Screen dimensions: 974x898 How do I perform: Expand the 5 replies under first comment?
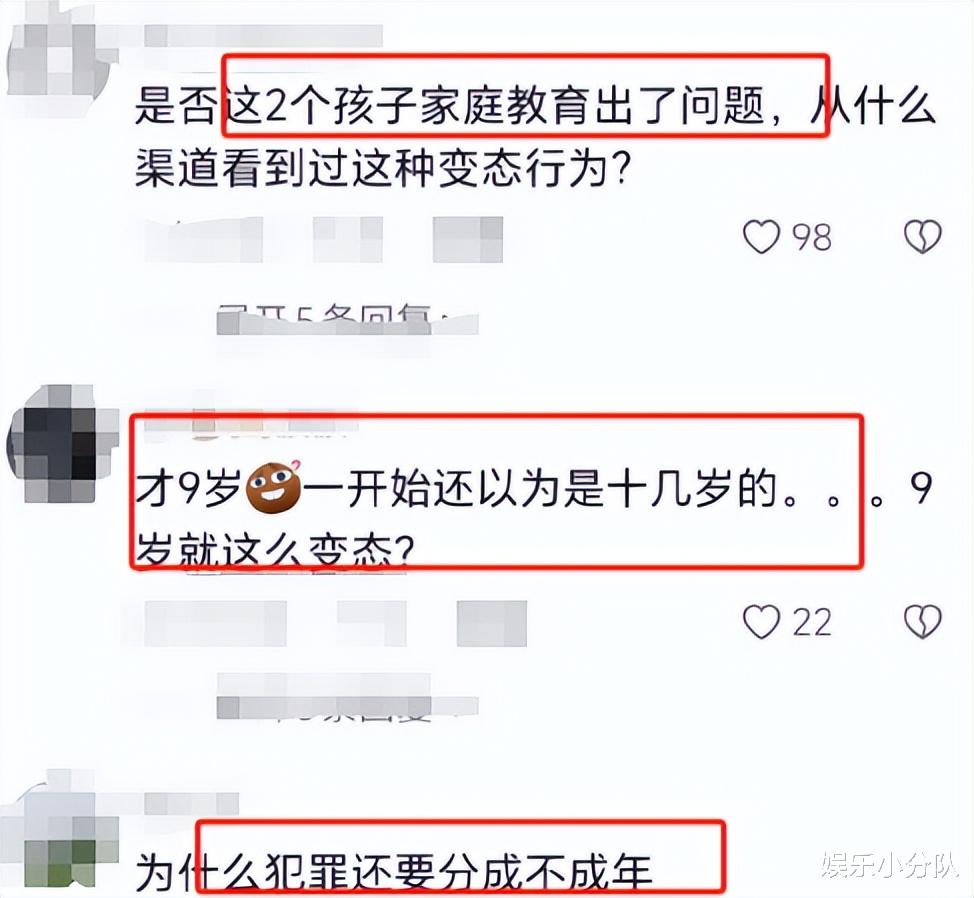pyautogui.click(x=348, y=320)
